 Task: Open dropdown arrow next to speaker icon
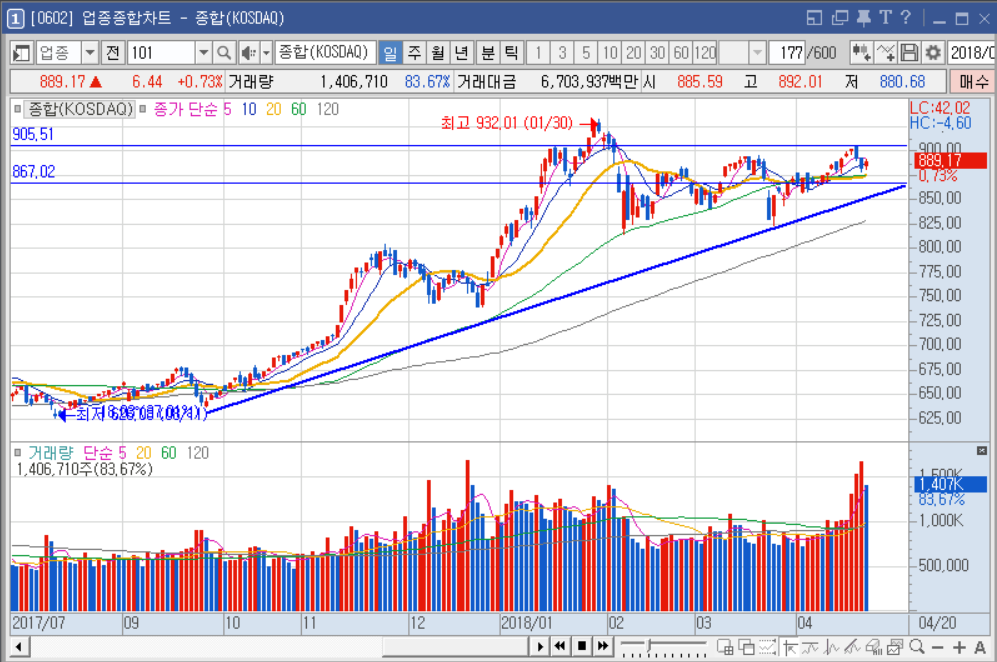(266, 52)
